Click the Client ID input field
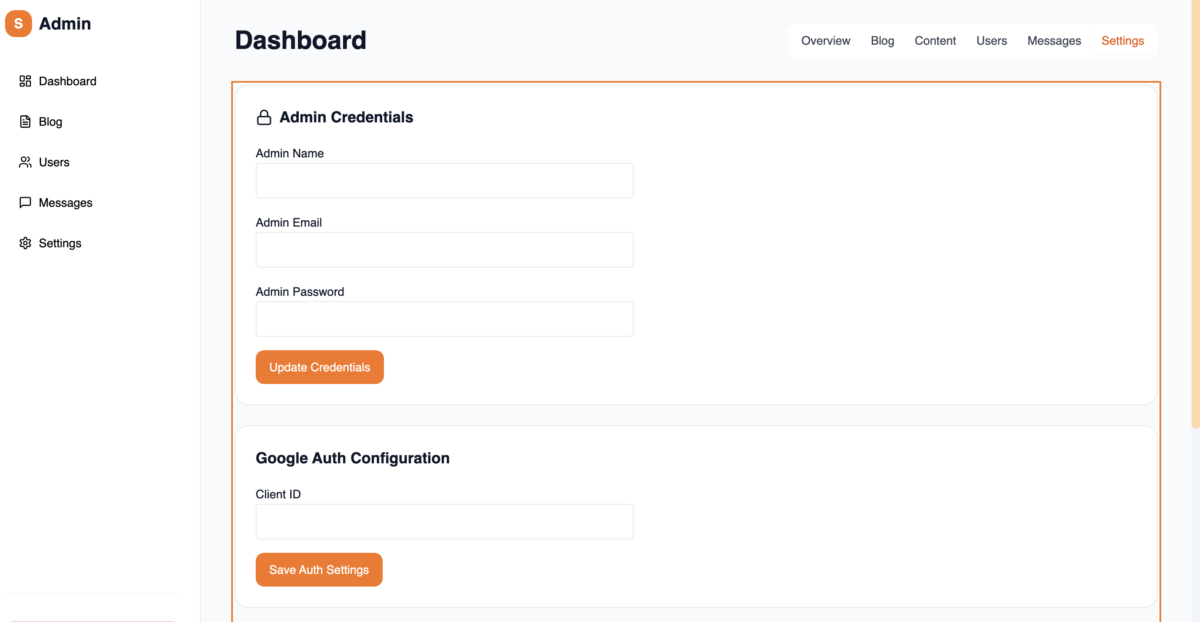Viewport: 1200px width, 622px height. 444,521
